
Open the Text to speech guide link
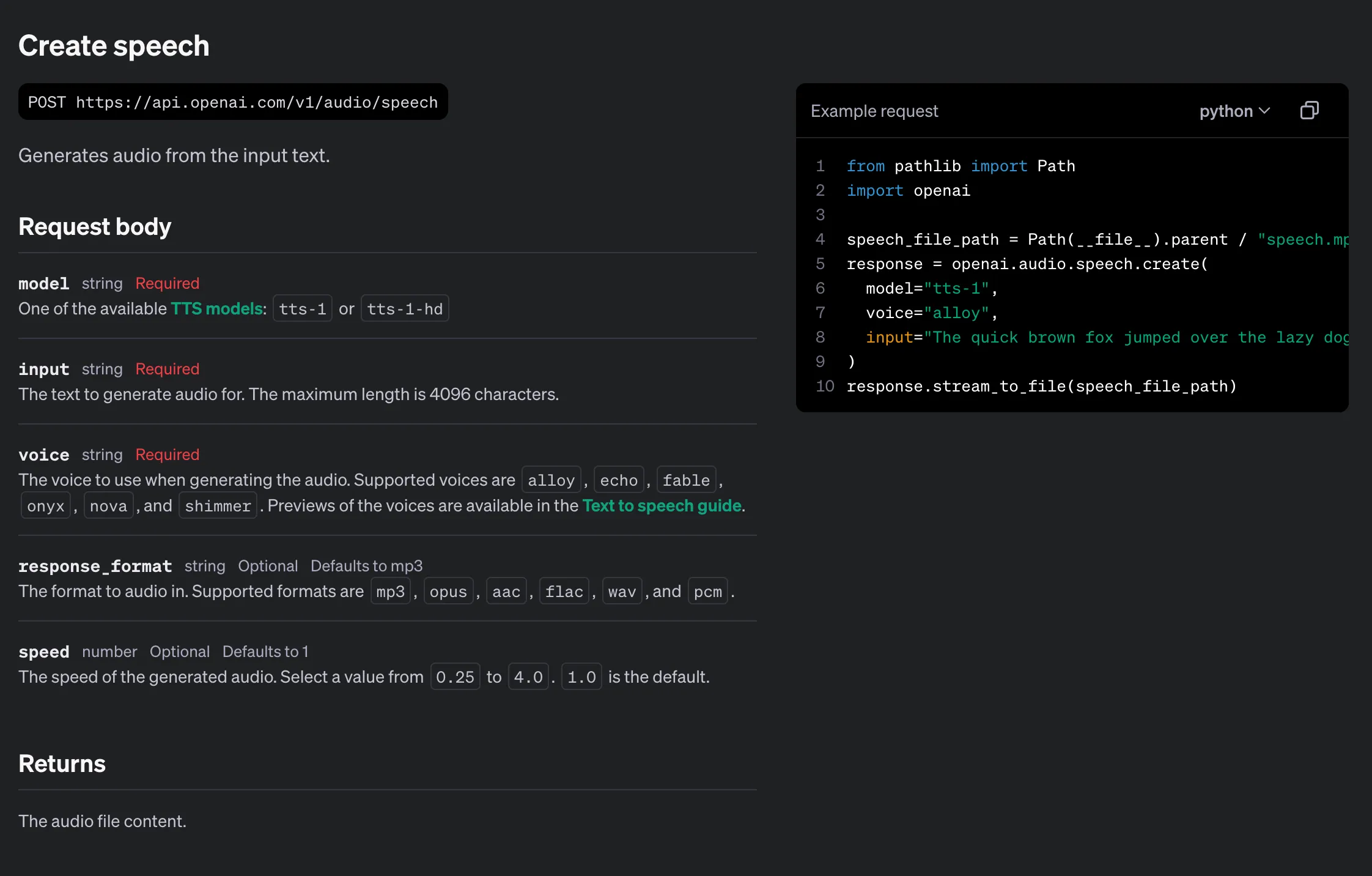point(662,506)
